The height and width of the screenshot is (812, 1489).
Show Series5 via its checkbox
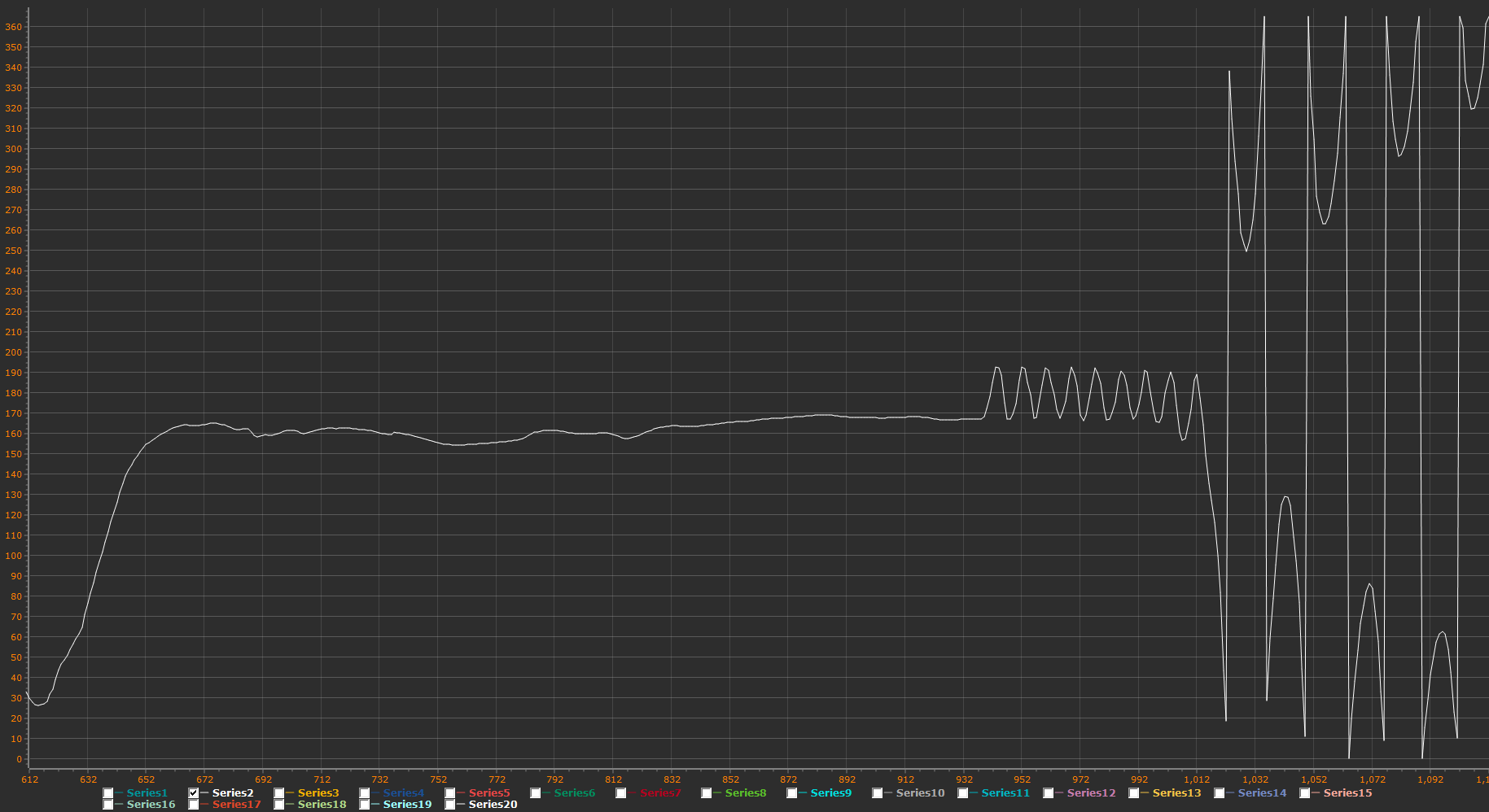pyautogui.click(x=450, y=793)
